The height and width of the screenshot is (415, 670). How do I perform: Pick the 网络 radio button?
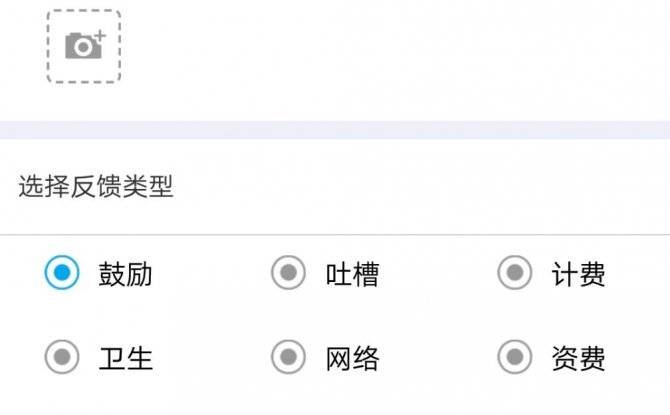[x=288, y=357]
